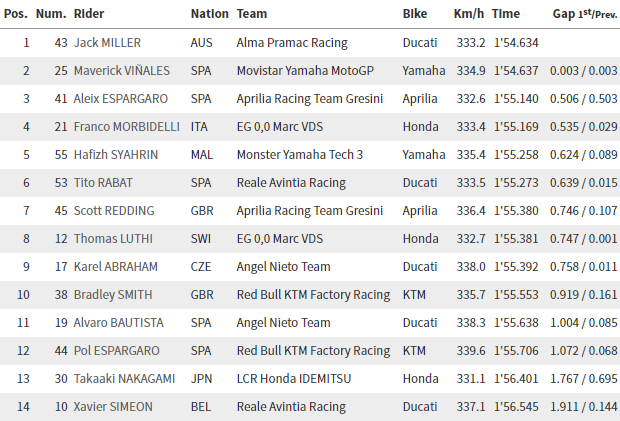Select Red Bull KTM team for Bradley SMITH

tap(314, 295)
